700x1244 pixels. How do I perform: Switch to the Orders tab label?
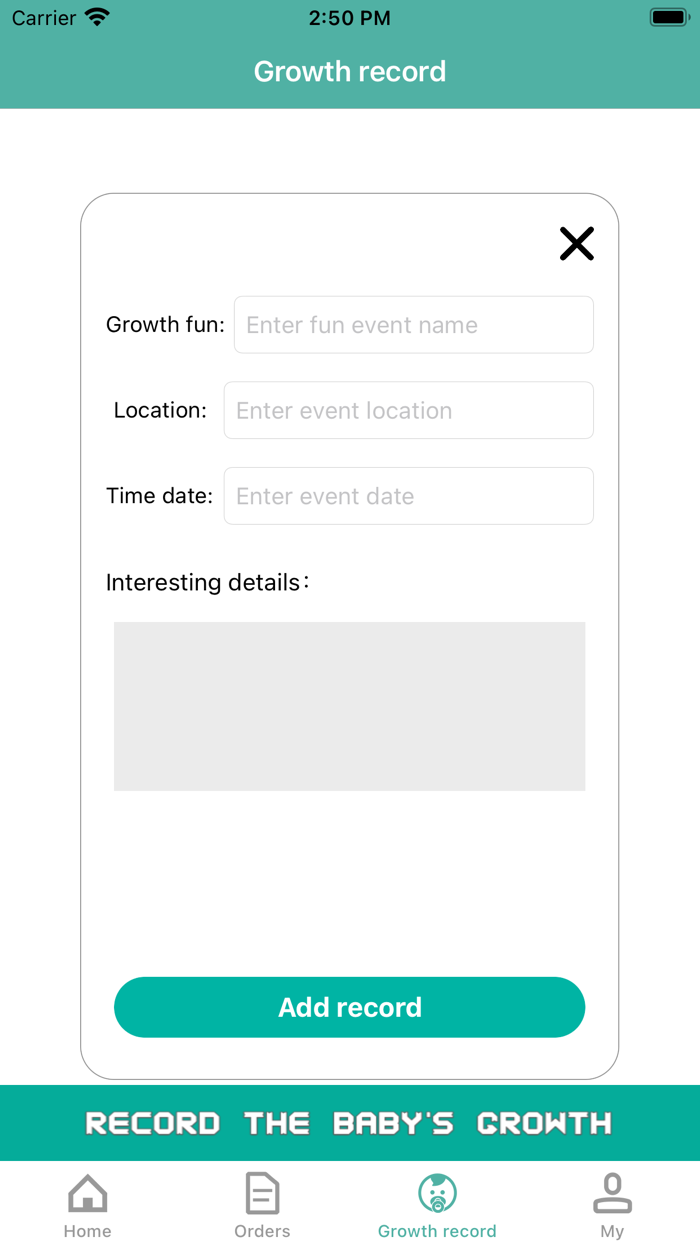262,1231
